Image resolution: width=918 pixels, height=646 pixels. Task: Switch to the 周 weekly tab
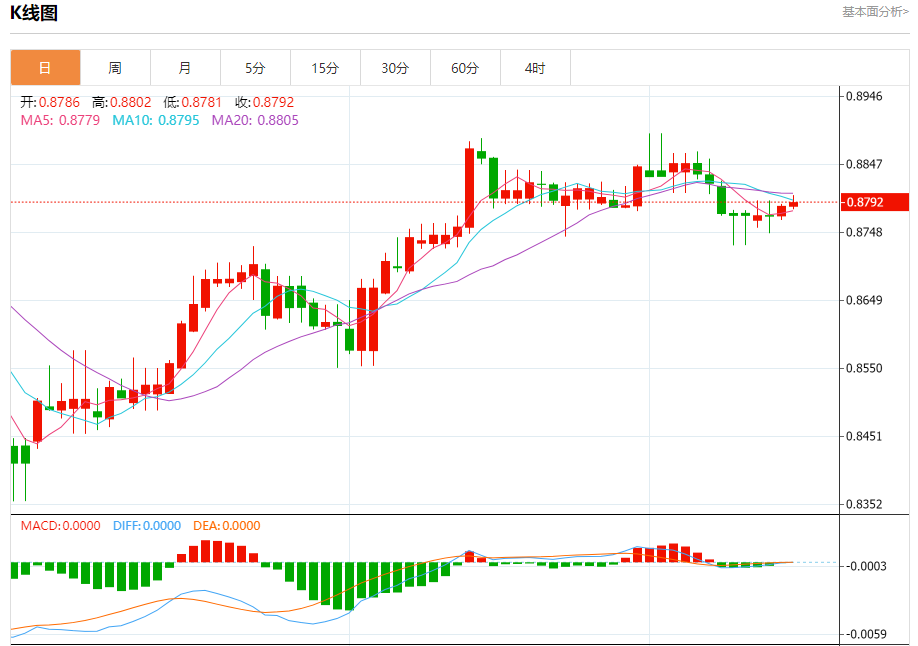[115, 68]
